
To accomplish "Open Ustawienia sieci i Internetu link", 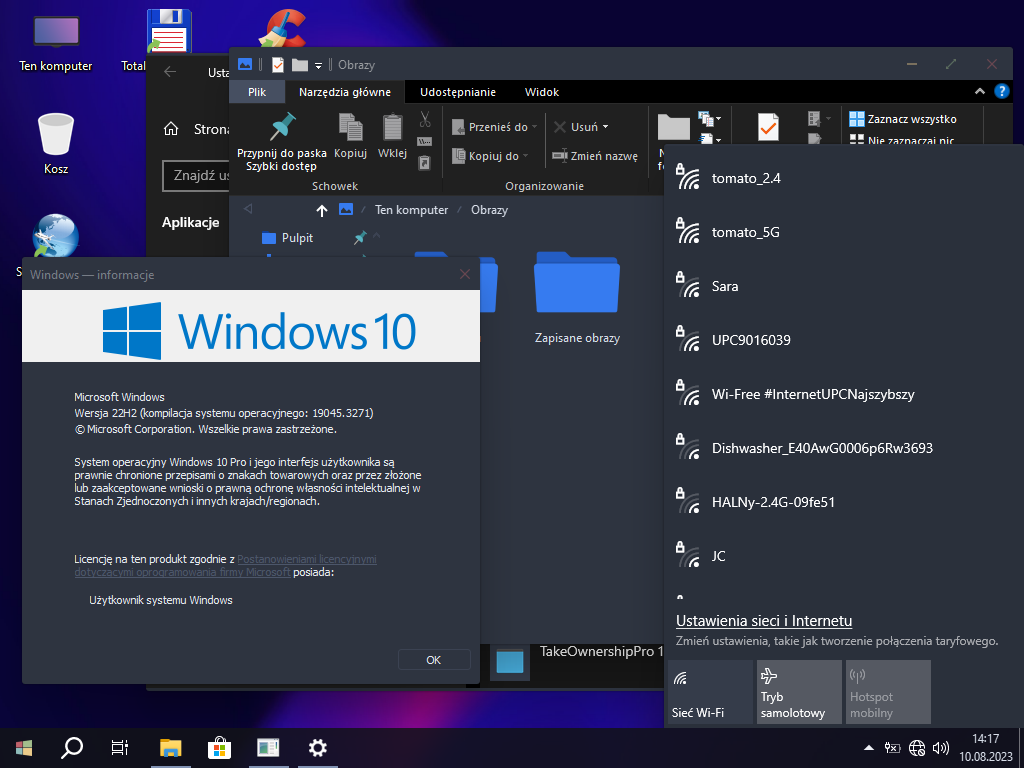I will click(x=763, y=621).
